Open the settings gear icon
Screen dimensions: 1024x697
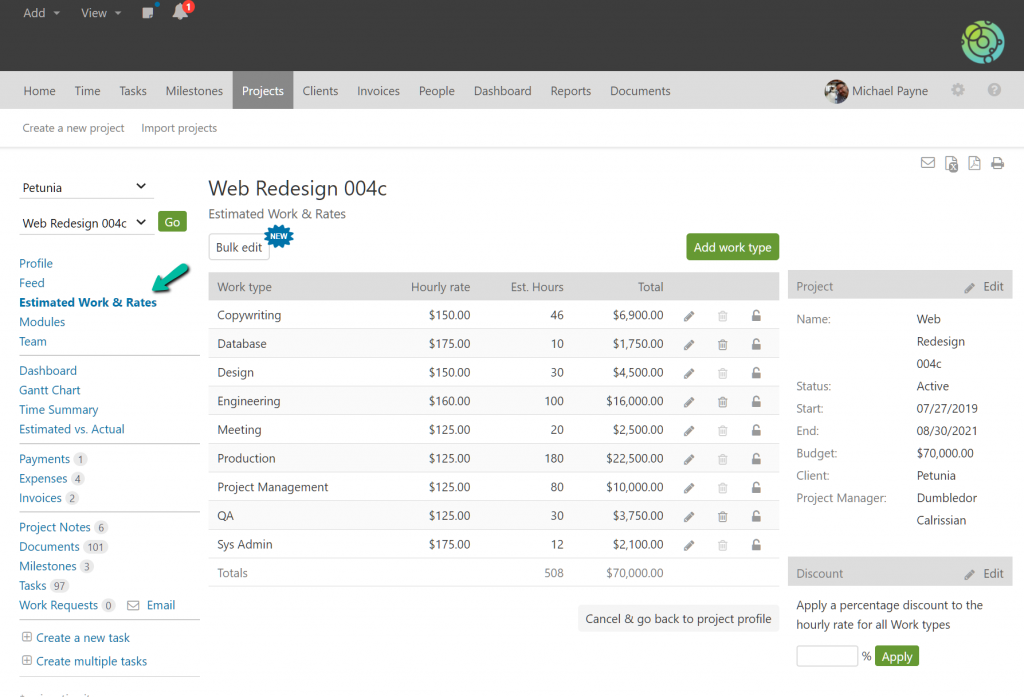[x=958, y=90]
